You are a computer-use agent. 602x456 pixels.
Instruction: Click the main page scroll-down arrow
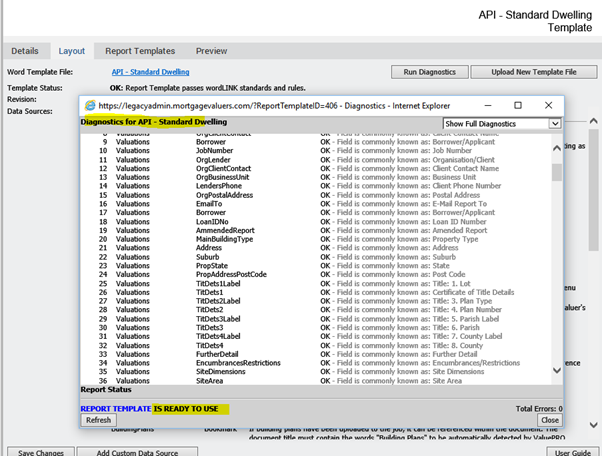point(594,425)
